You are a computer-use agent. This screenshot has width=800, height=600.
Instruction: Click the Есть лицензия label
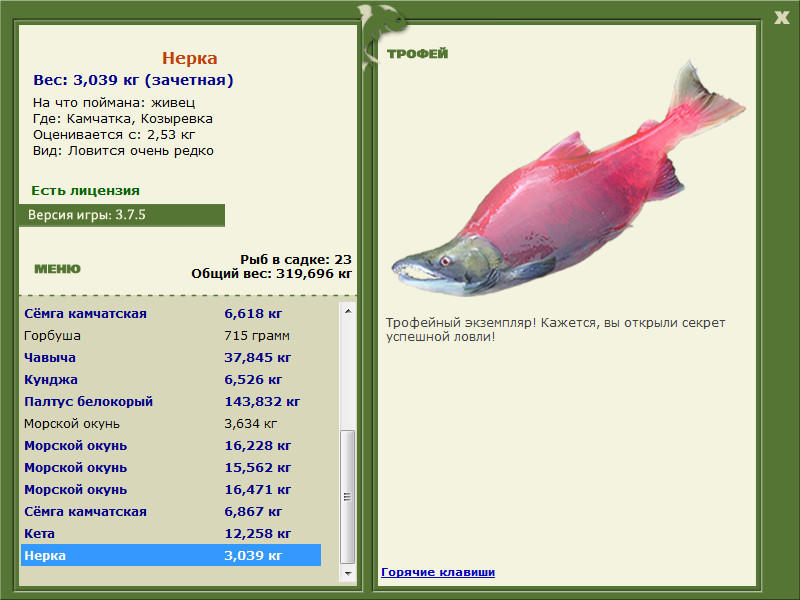point(85,190)
